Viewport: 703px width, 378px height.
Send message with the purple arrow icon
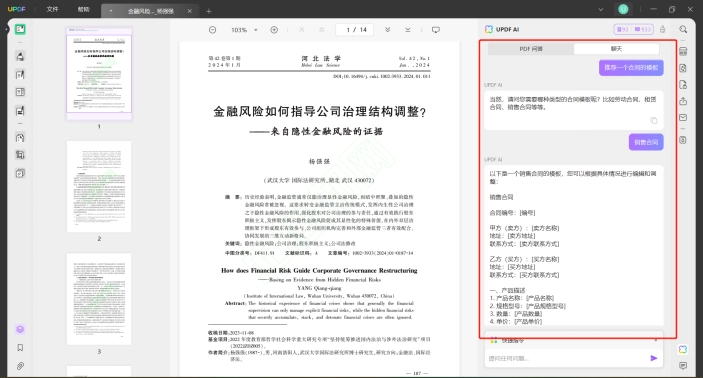tap(654, 358)
